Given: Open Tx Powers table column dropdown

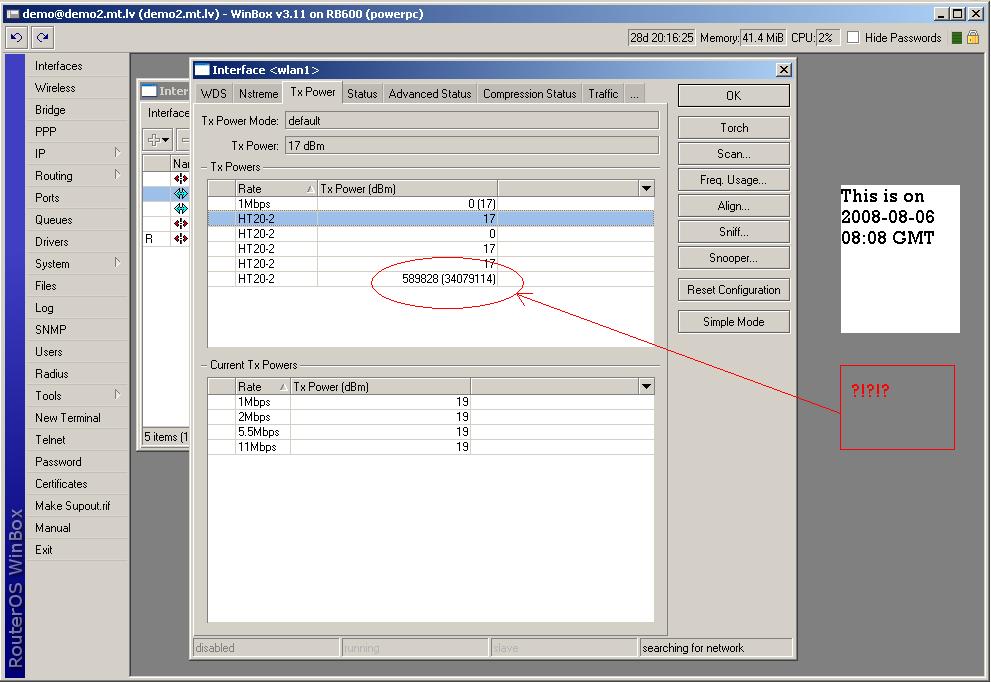Looking at the screenshot, I should [646, 188].
